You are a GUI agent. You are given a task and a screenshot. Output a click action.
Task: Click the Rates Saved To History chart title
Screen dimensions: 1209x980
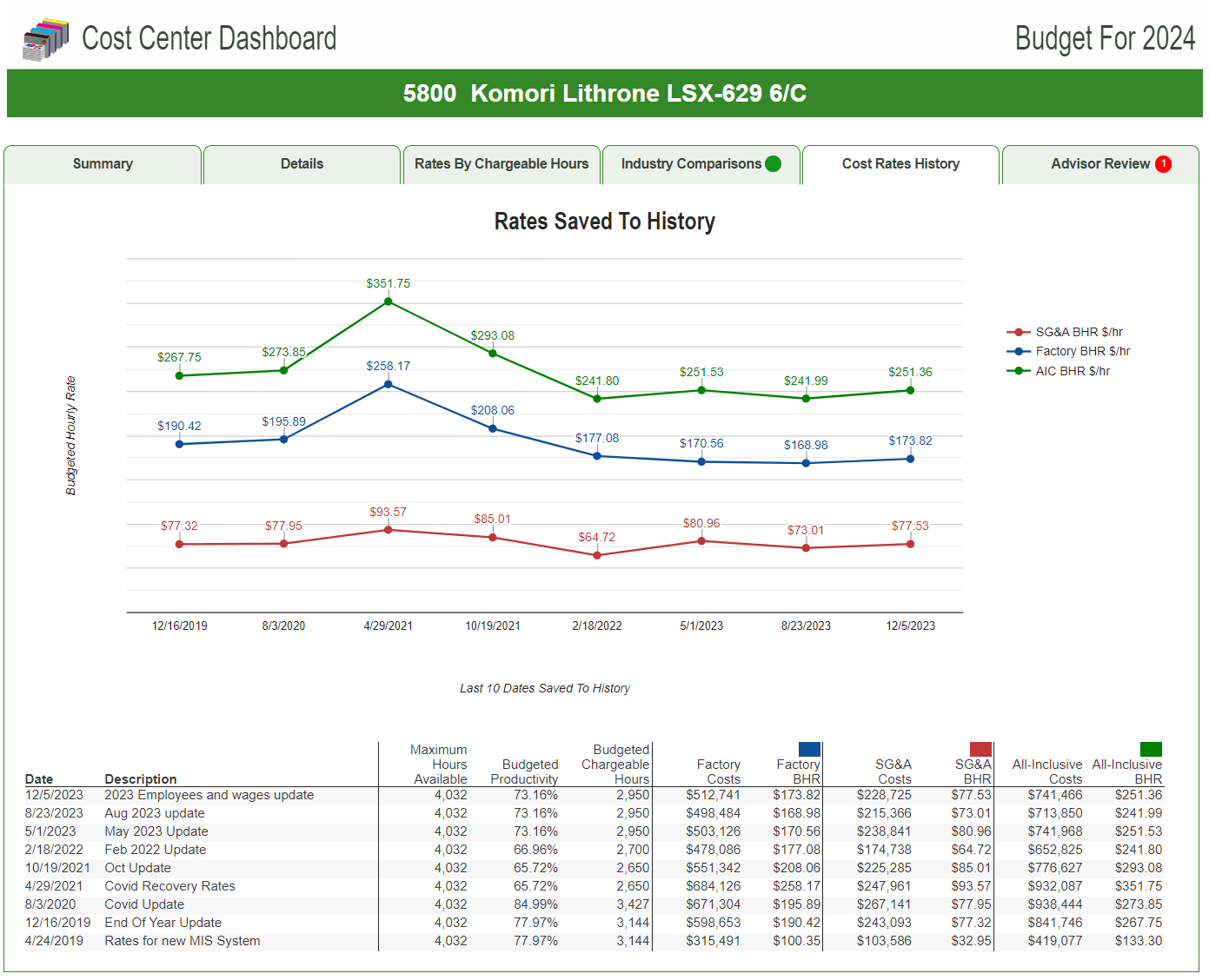[604, 222]
